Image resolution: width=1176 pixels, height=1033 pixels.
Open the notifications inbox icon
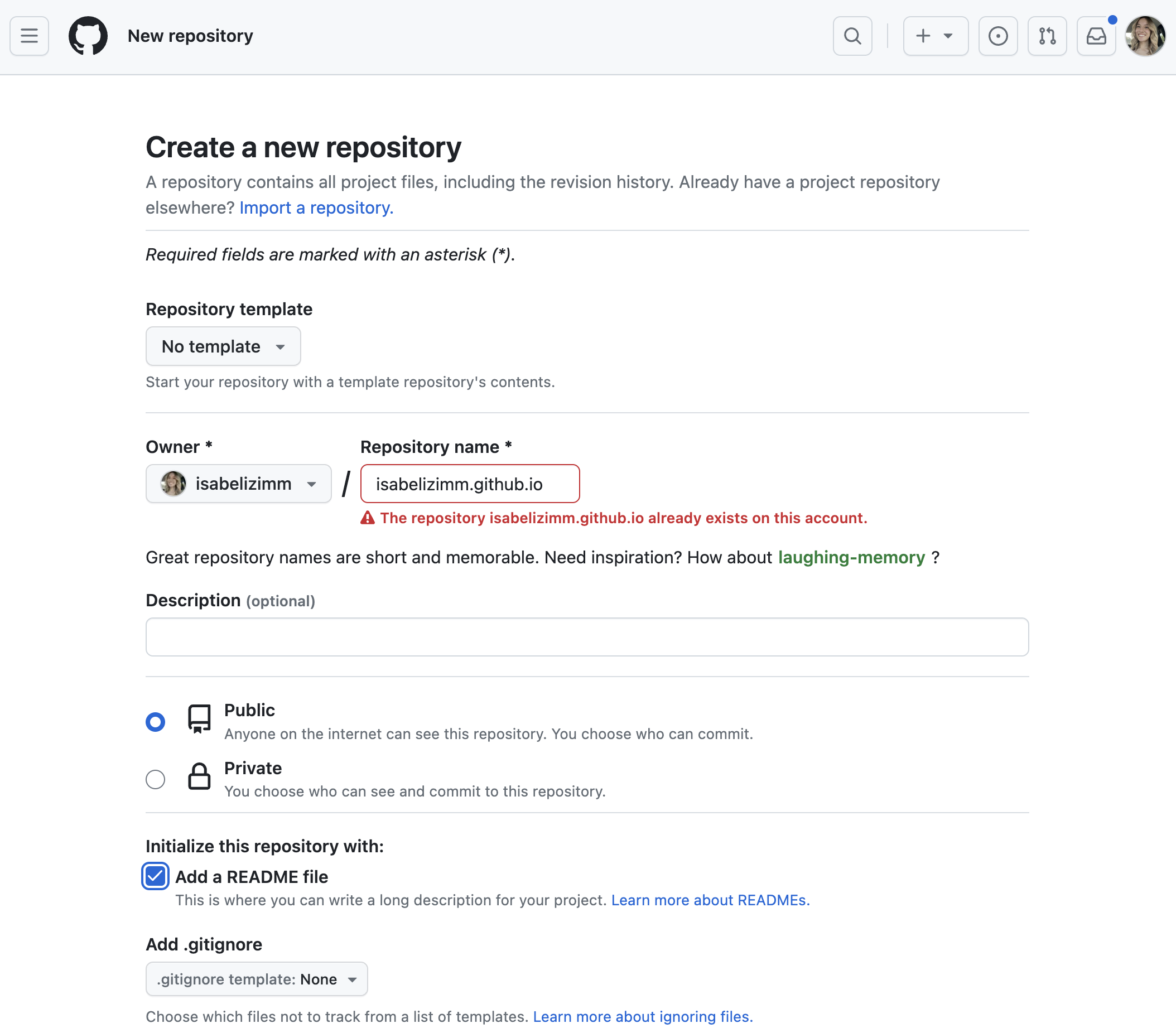(x=1096, y=36)
